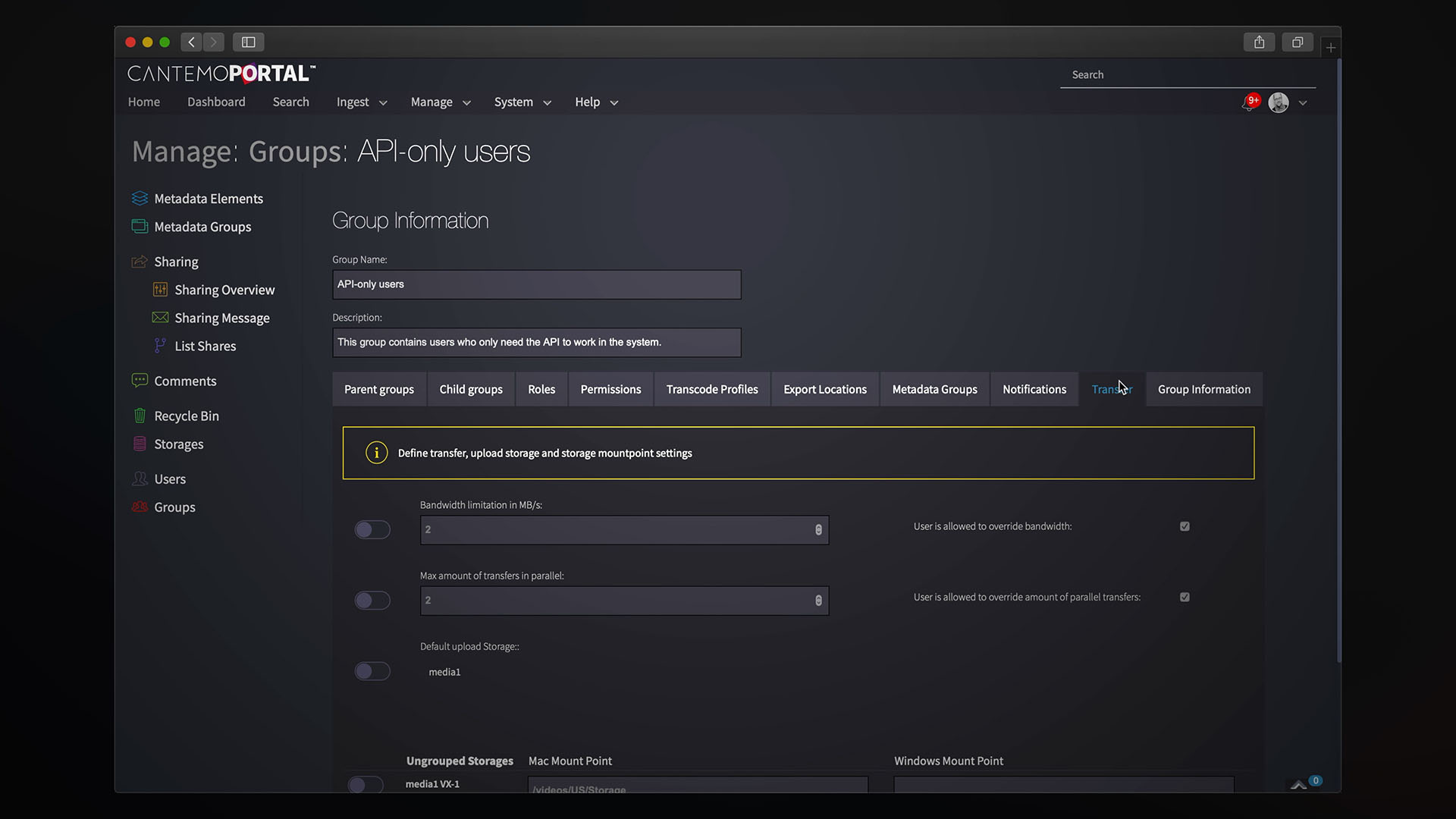
Task: Click the Group Name input field
Action: click(x=536, y=284)
